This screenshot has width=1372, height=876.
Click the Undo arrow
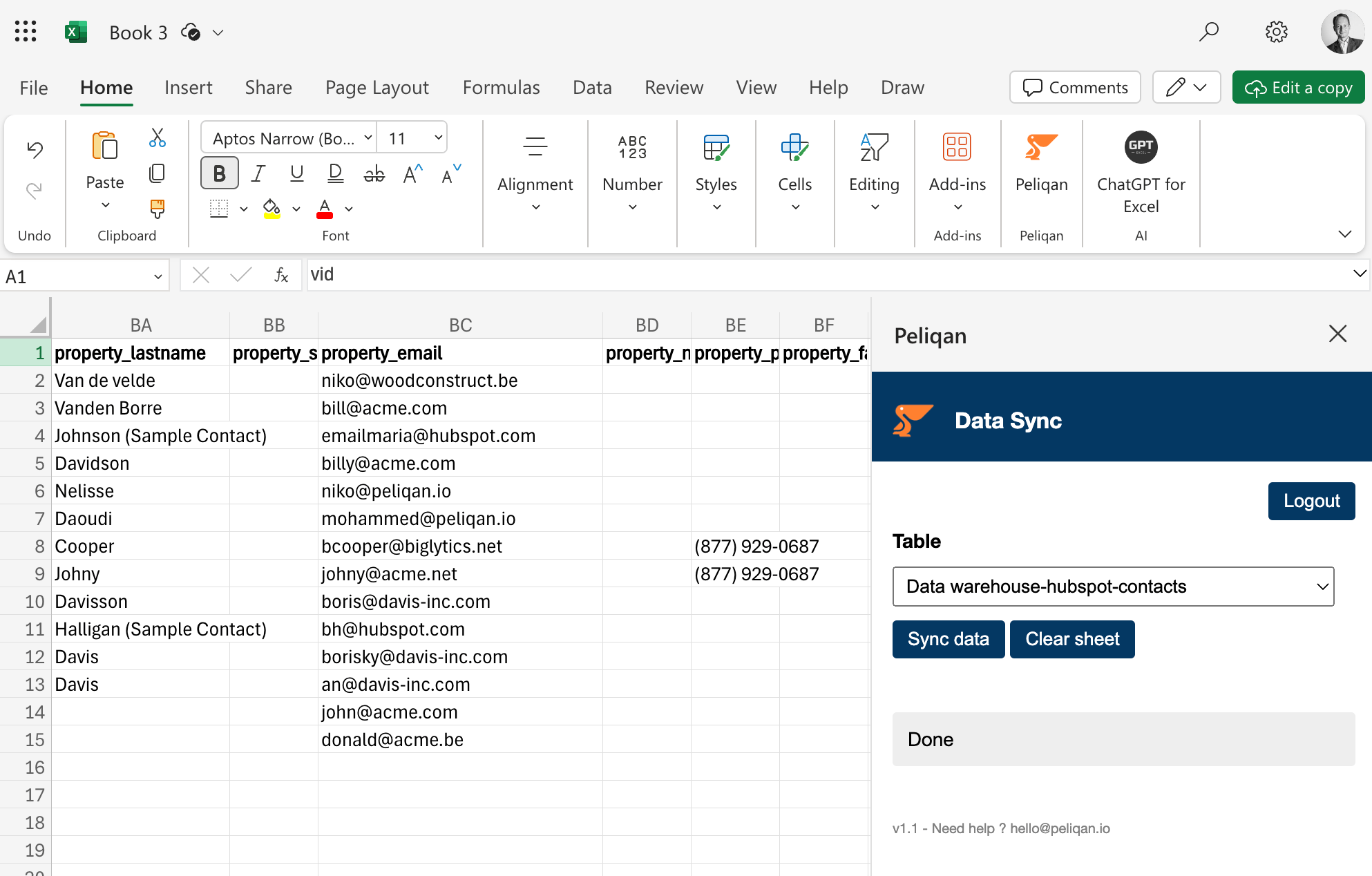35,149
